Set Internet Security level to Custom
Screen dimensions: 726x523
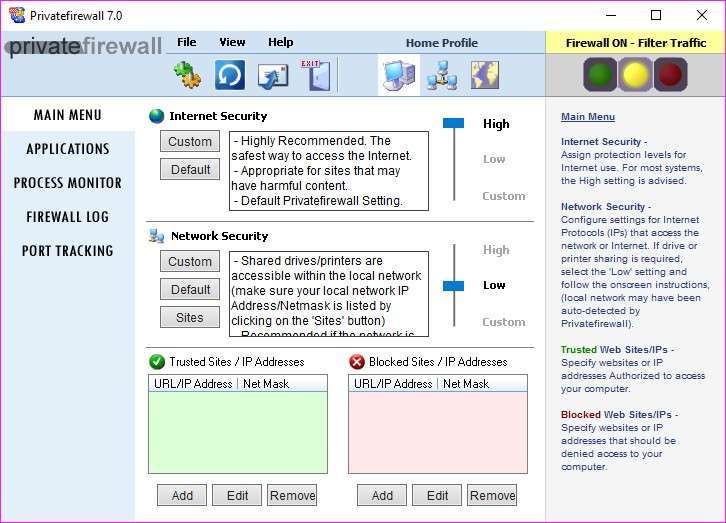(x=504, y=196)
